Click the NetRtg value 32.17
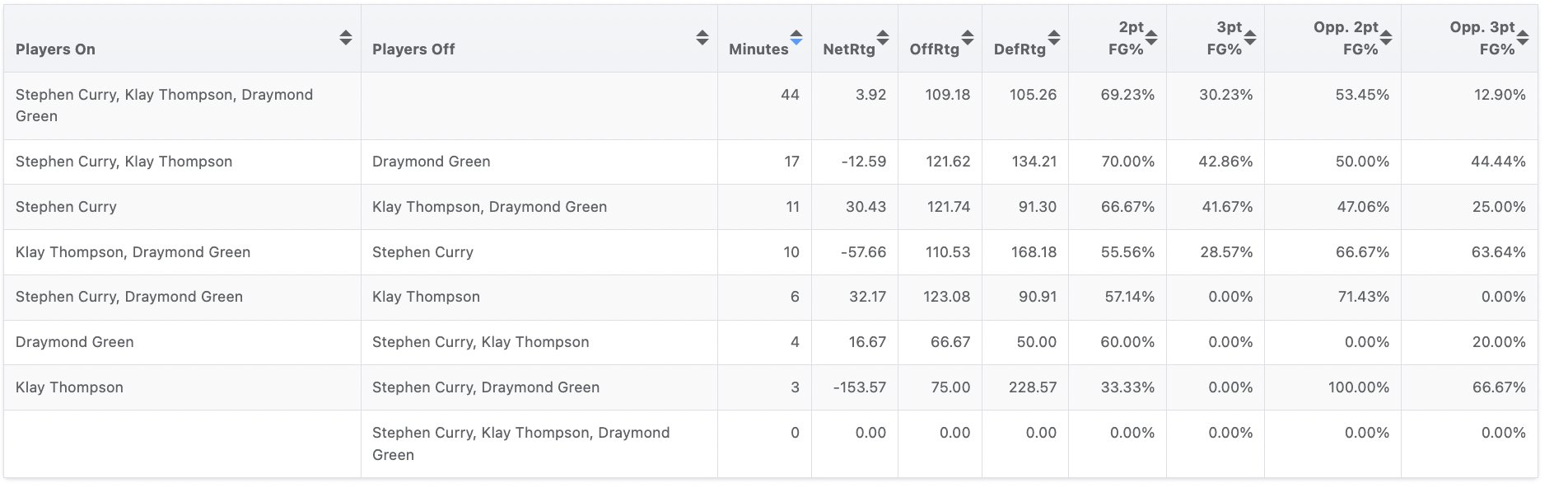Viewport: 1568px width, 488px height. point(867,297)
